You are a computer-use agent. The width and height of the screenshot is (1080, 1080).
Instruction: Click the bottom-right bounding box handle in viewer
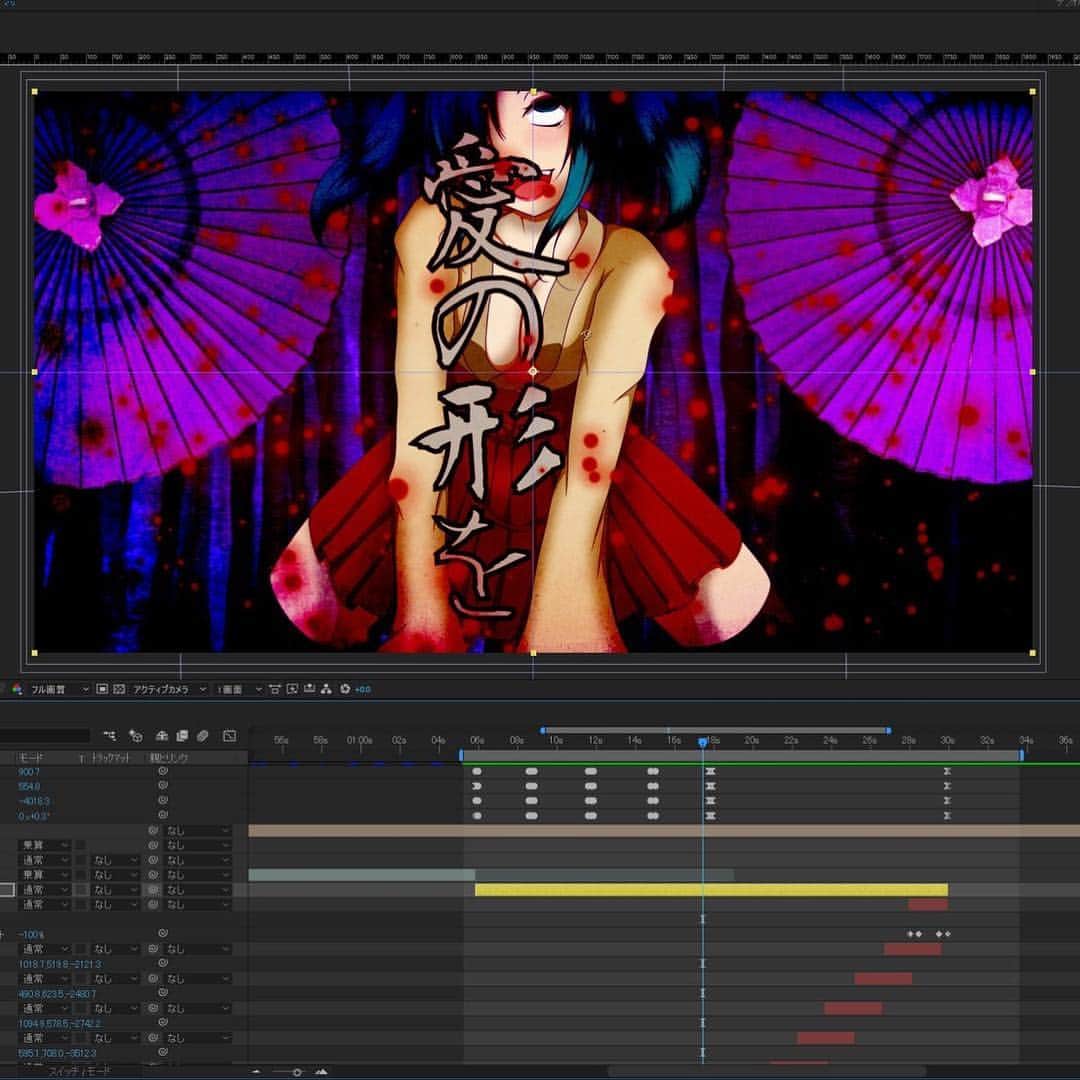(x=1032, y=653)
